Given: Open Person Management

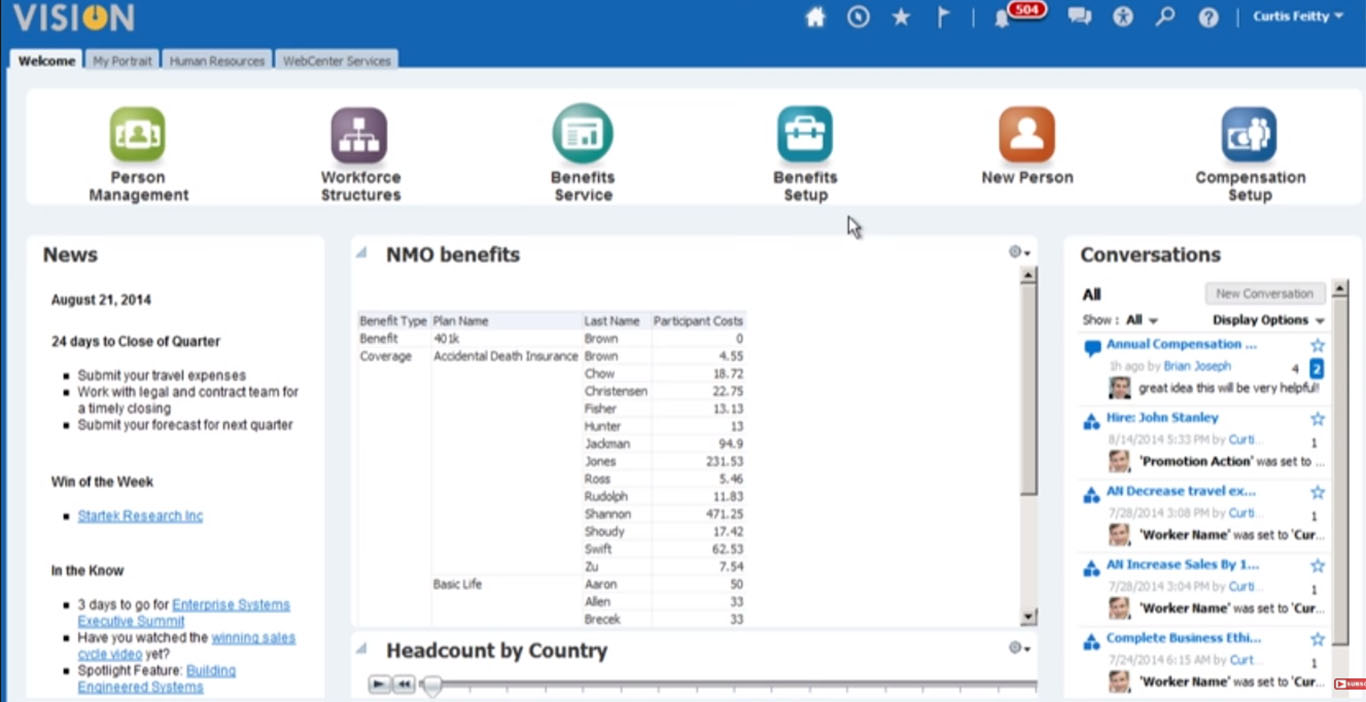Looking at the screenshot, I should tap(138, 155).
